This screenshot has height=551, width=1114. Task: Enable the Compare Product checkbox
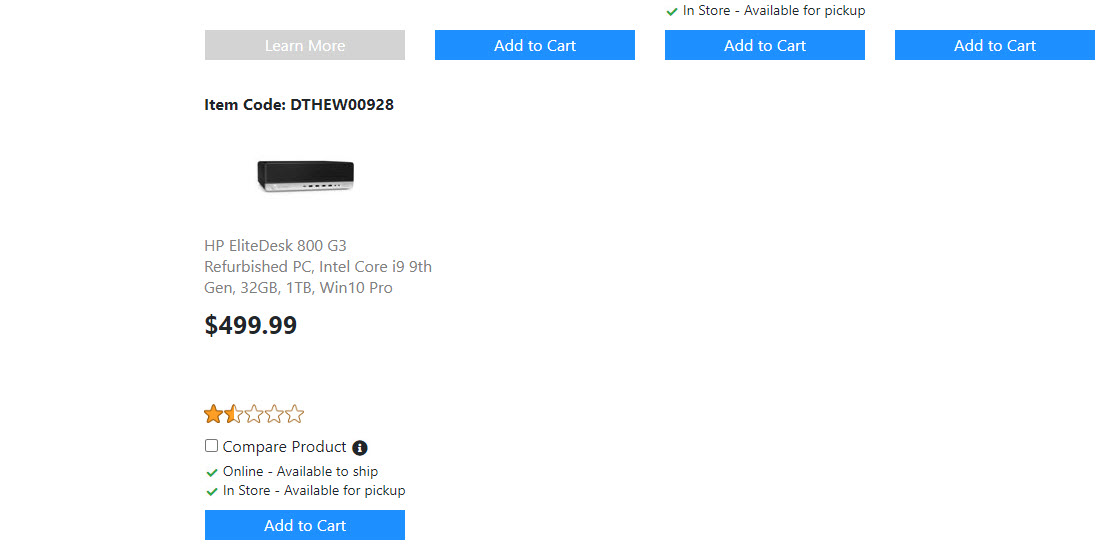[x=211, y=446]
